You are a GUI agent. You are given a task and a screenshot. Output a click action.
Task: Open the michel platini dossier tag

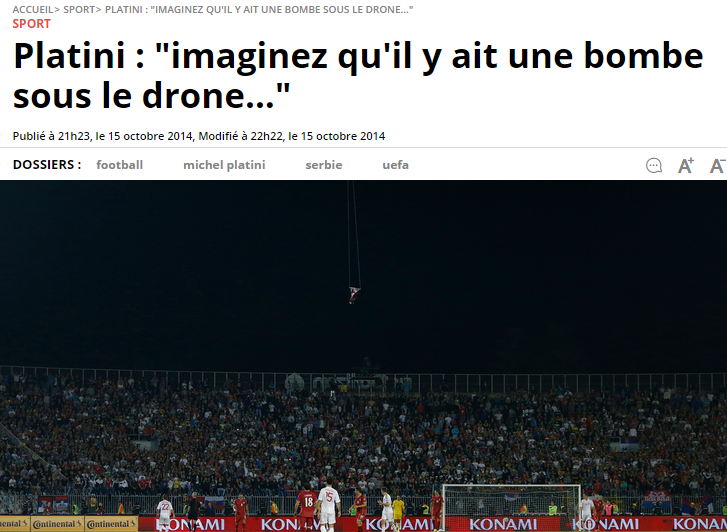pyautogui.click(x=224, y=165)
